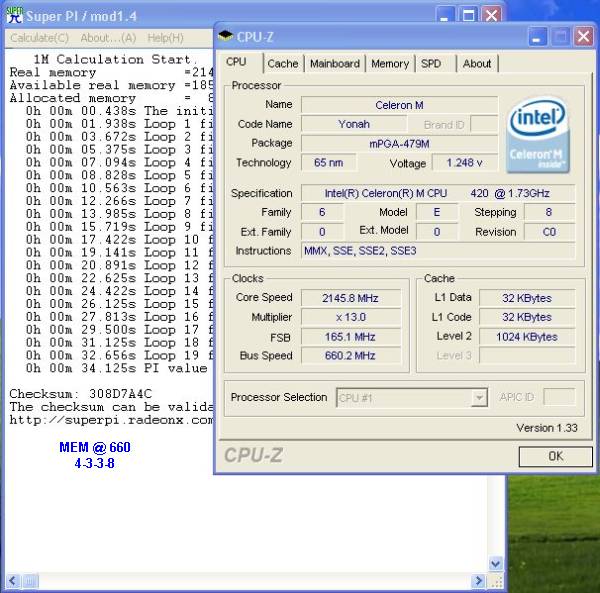Image resolution: width=600 pixels, height=593 pixels.
Task: Open the Mainboard tab in CPU-Z
Action: [x=335, y=64]
